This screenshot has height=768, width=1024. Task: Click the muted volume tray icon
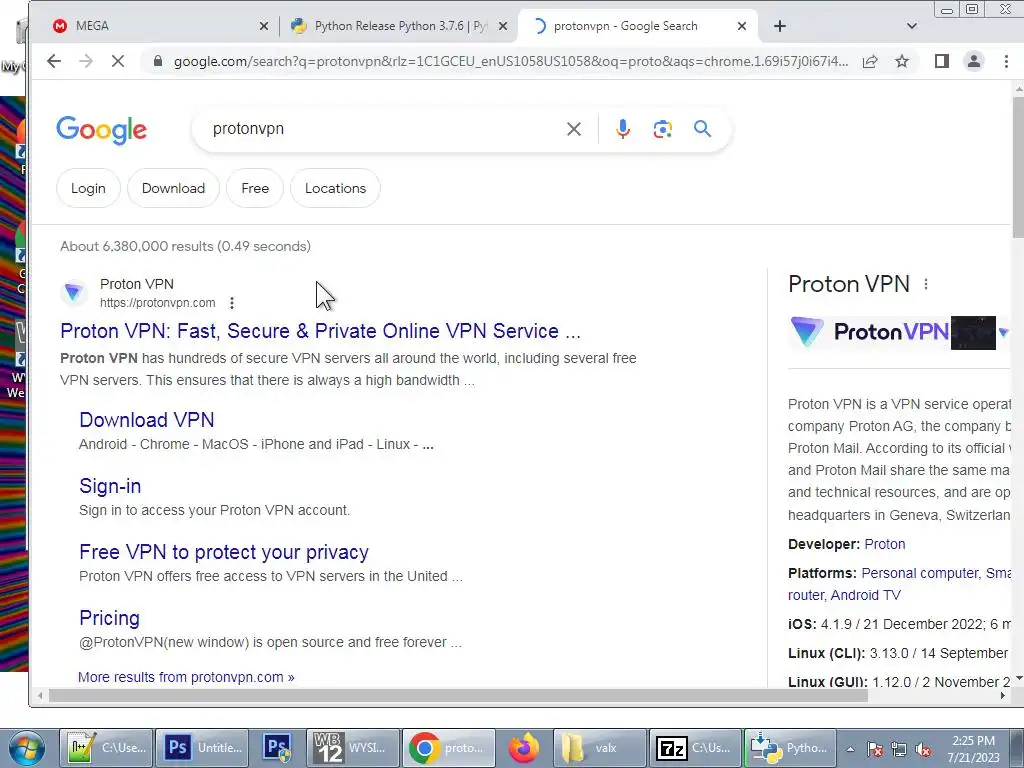(x=923, y=750)
